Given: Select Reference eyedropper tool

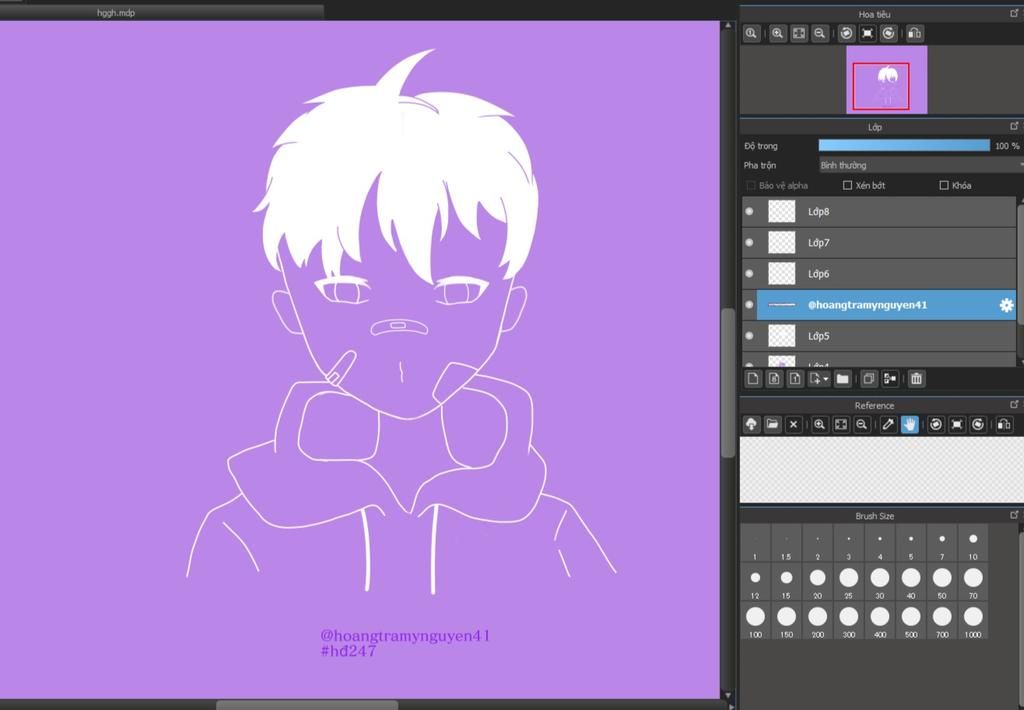Looking at the screenshot, I should coord(888,425).
